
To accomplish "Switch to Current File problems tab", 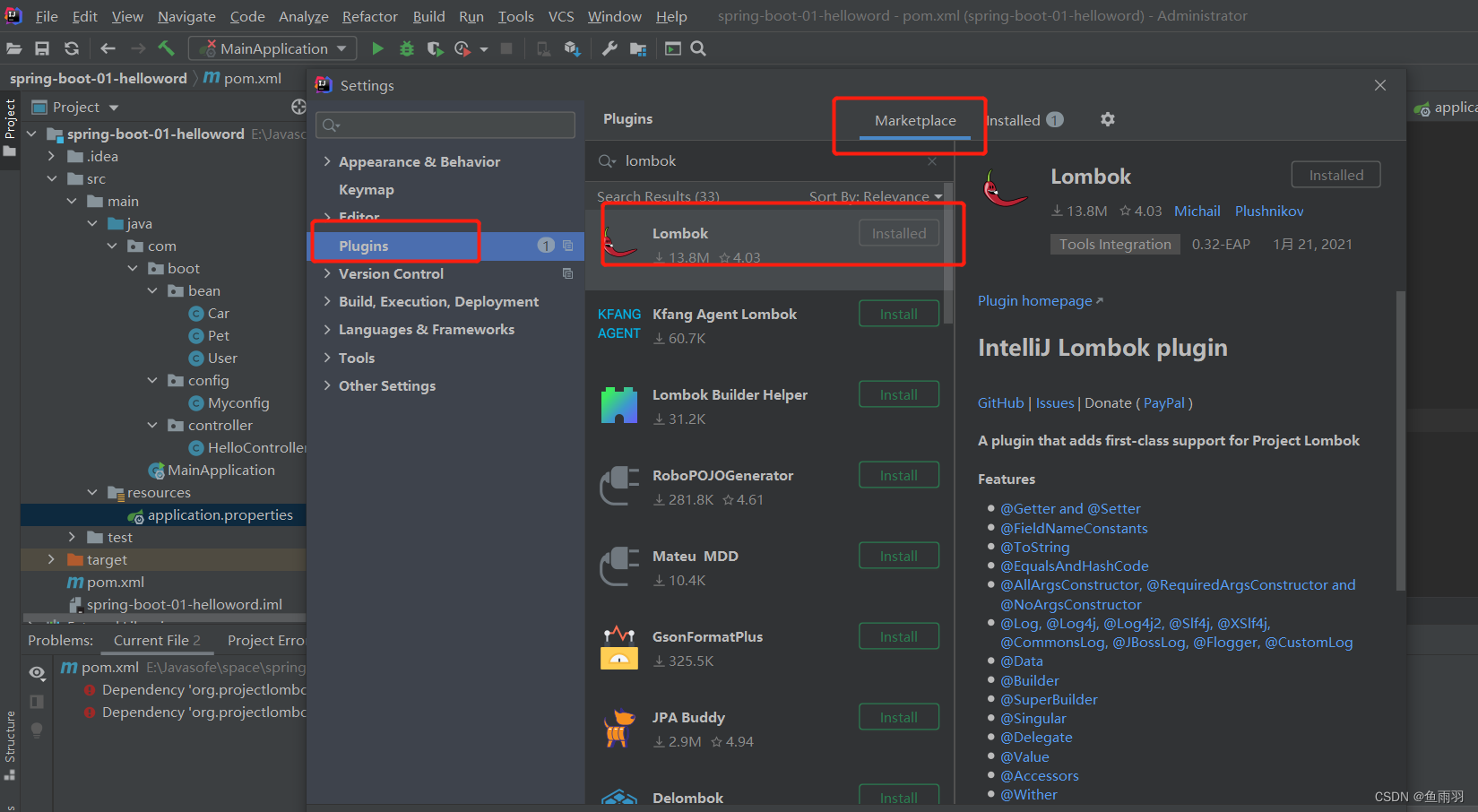I will coord(157,640).
